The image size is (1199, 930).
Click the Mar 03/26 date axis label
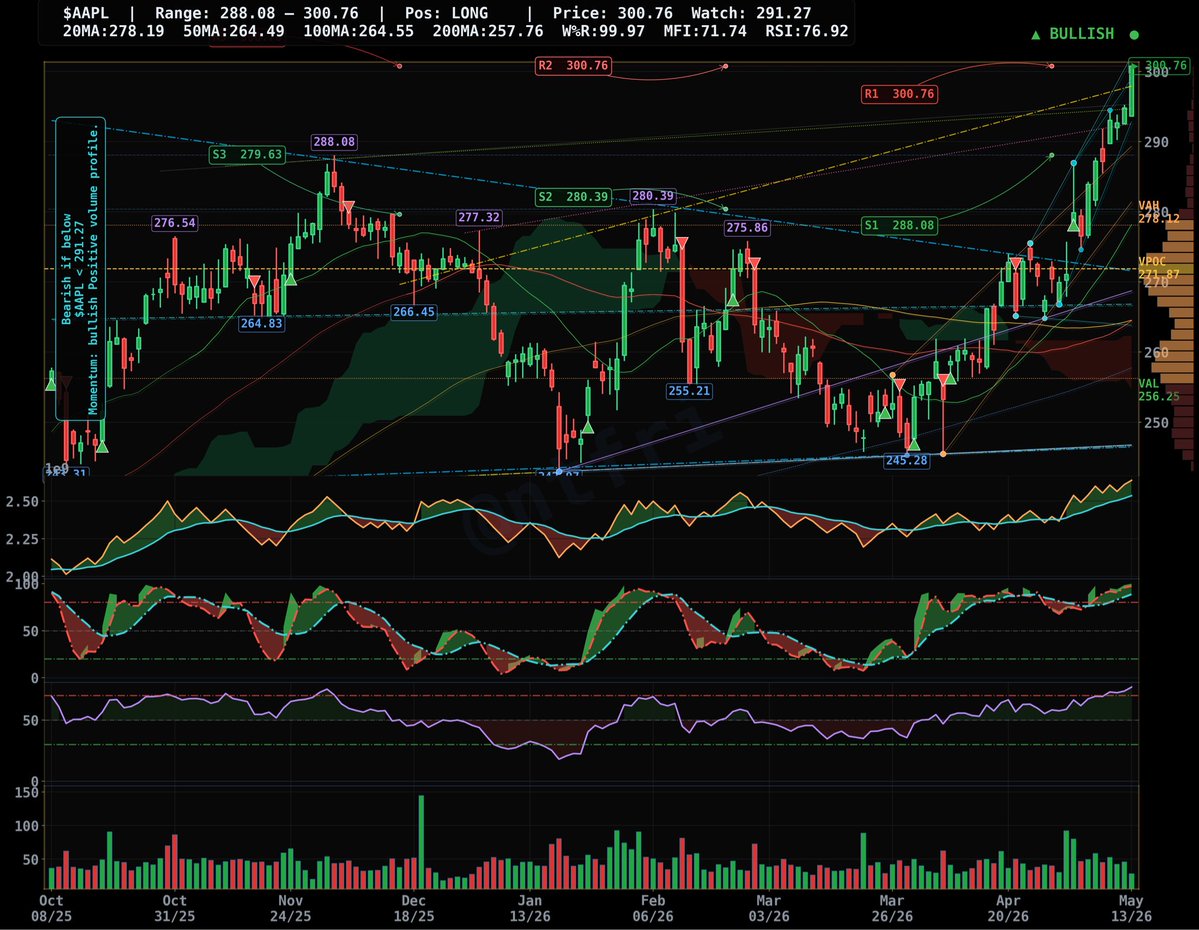coord(768,908)
